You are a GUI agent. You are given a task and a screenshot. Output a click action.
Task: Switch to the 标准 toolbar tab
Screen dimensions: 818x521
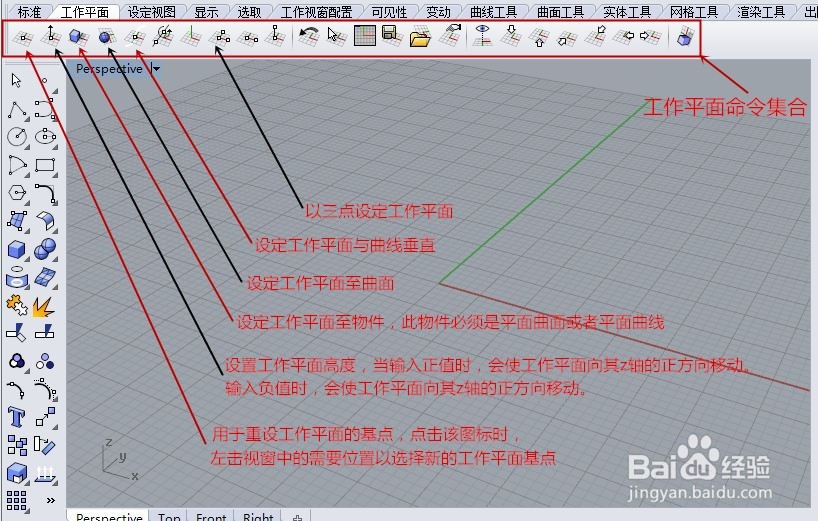pyautogui.click(x=29, y=11)
